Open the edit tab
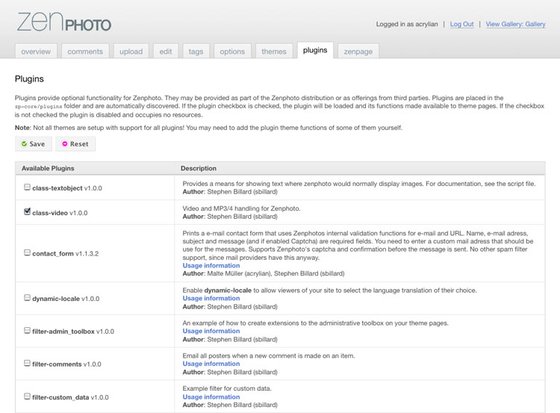This screenshot has width=560, height=413. [166, 51]
